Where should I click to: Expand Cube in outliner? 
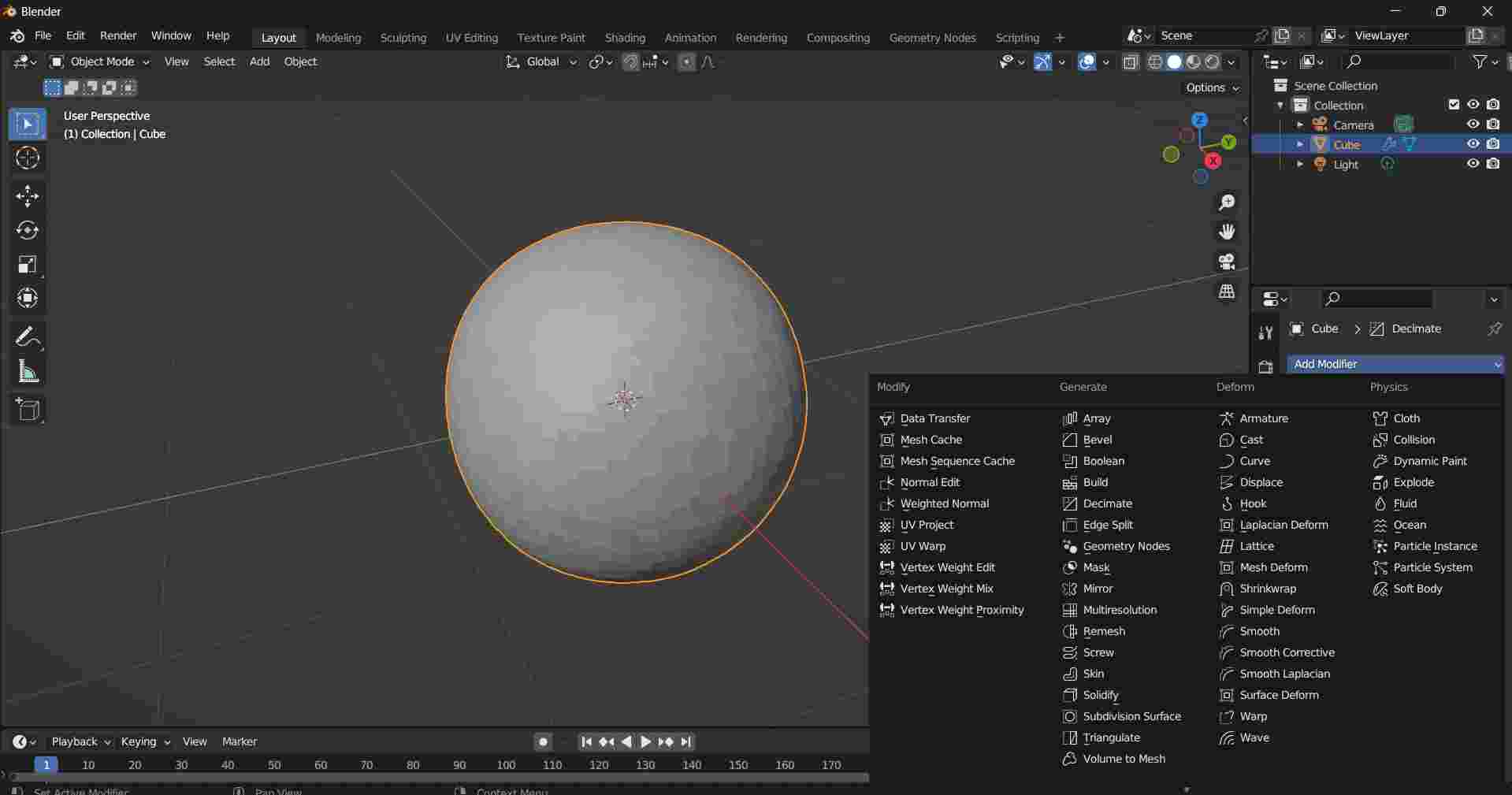click(1299, 144)
